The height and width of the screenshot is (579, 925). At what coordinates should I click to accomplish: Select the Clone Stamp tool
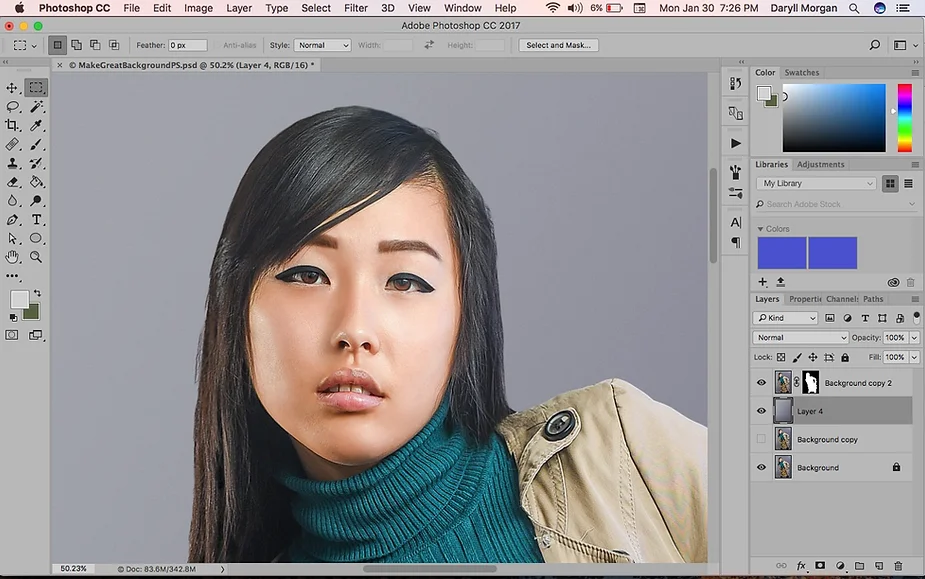[12, 163]
